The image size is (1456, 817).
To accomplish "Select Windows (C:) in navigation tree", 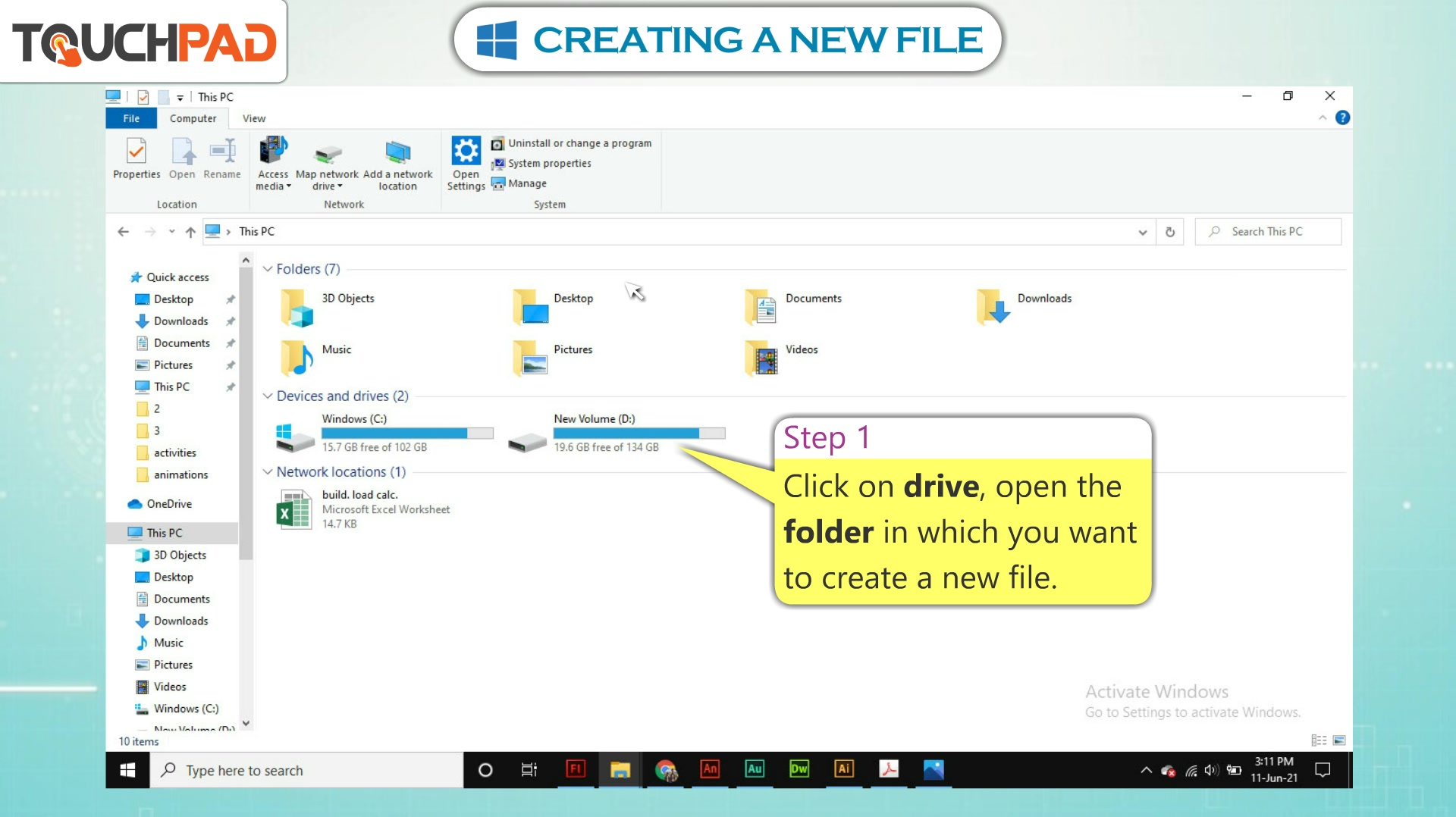I will (186, 709).
